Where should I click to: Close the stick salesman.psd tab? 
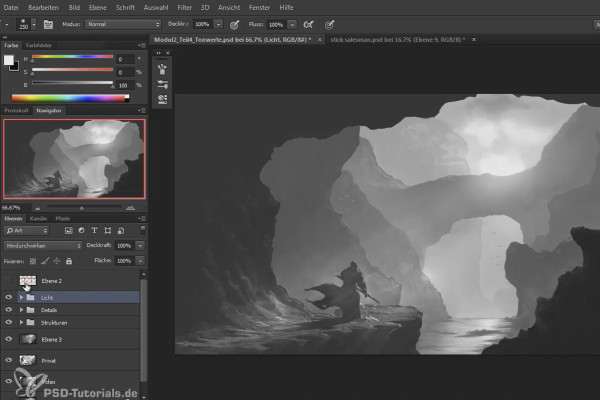click(474, 39)
